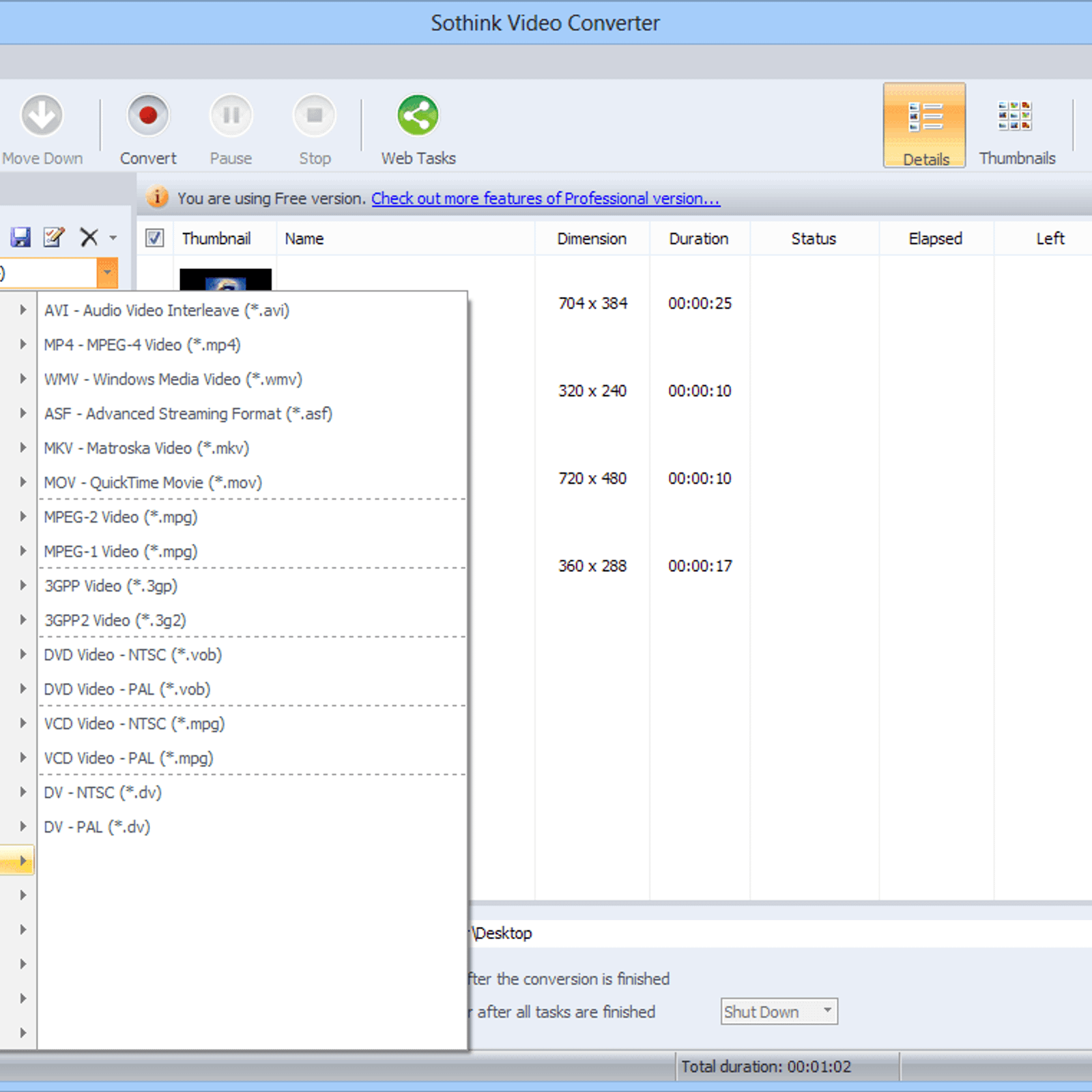
Task: Select MP4 - MPEG-4 Video format
Action: pyautogui.click(x=253, y=345)
